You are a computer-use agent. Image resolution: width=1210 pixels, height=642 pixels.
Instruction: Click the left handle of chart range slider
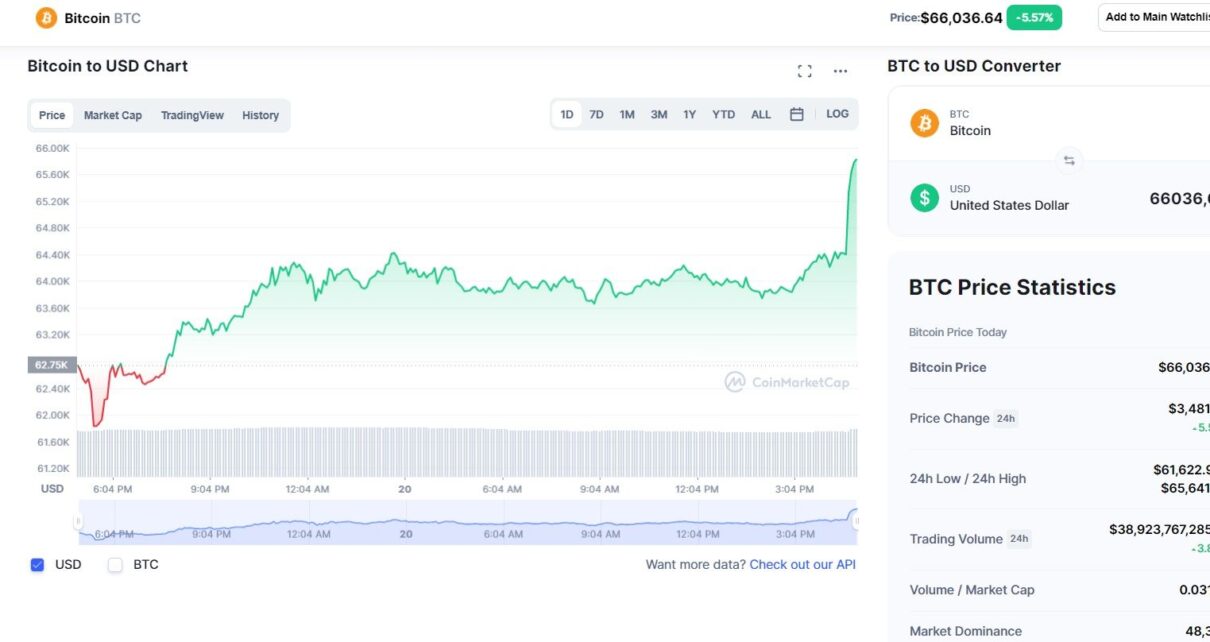pyautogui.click(x=78, y=521)
